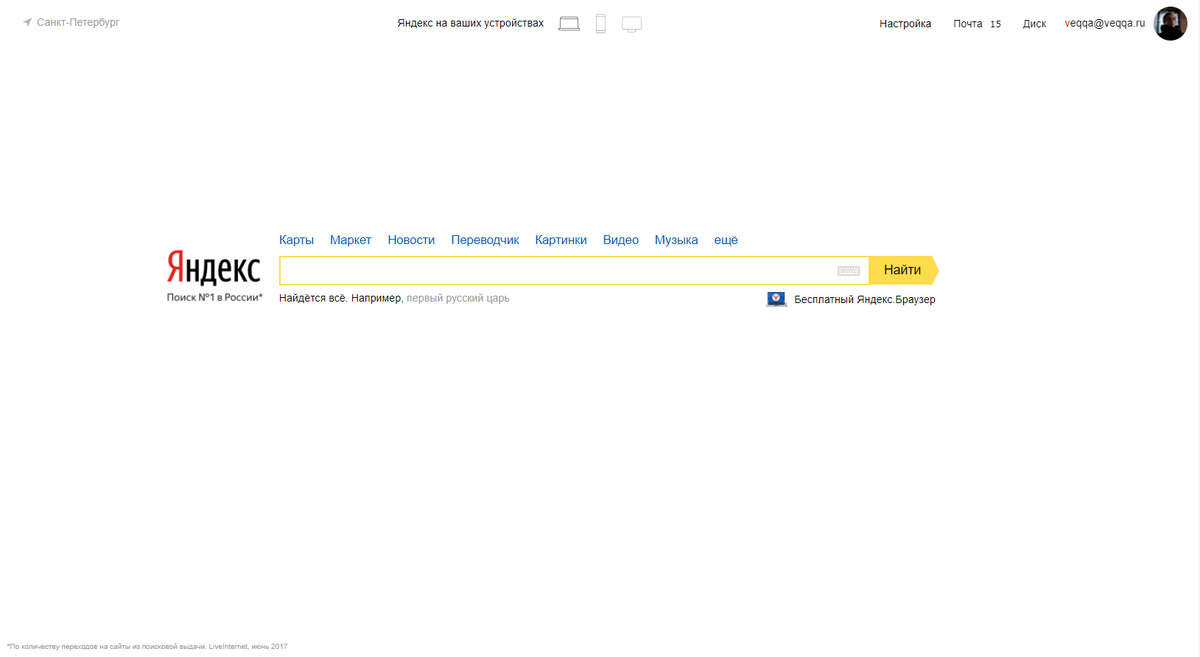Screen dimensions: 1200x657
Task: Open Диск cloud storage
Action: (x=1034, y=24)
